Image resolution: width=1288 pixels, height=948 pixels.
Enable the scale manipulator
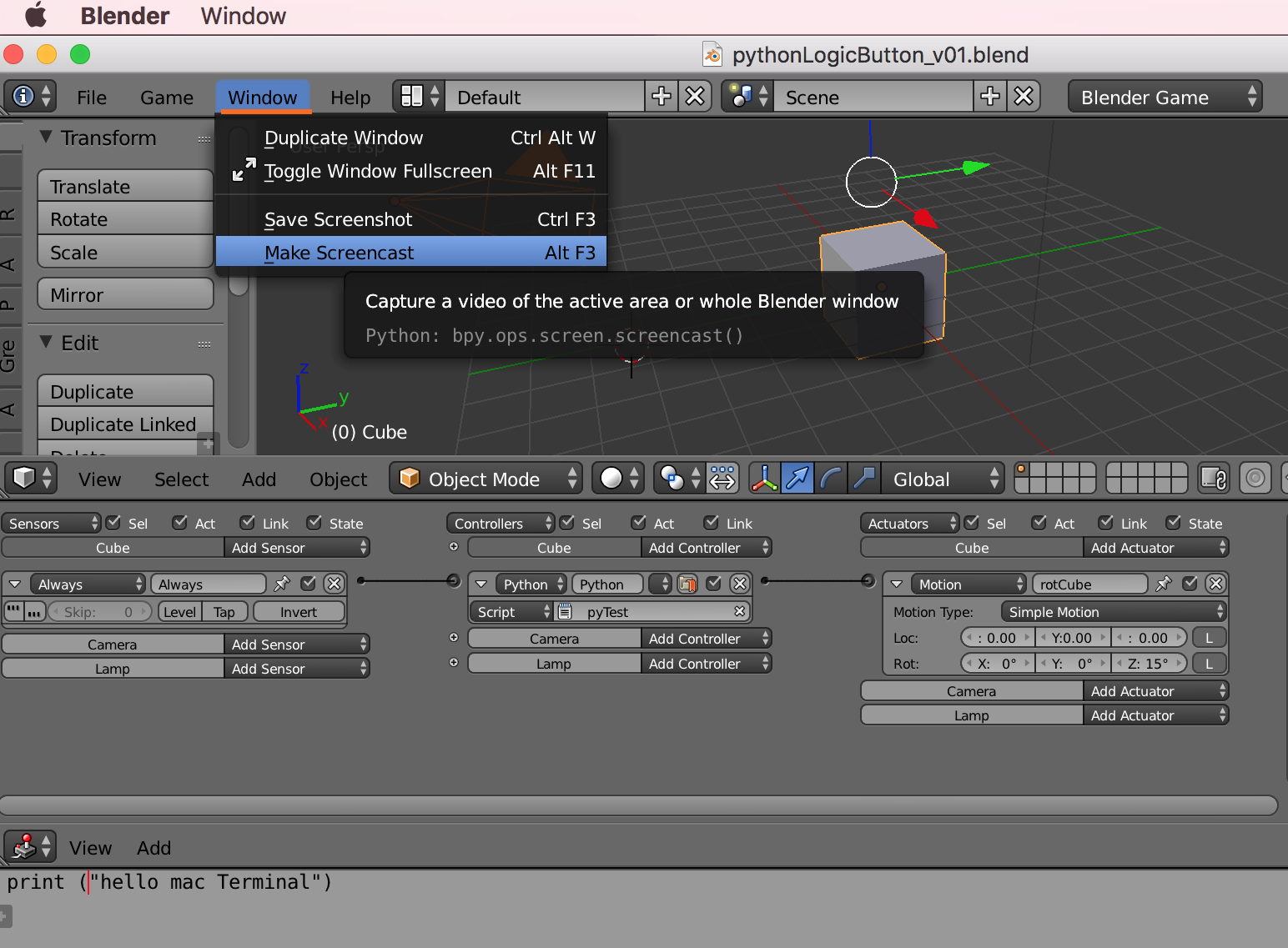click(x=864, y=479)
